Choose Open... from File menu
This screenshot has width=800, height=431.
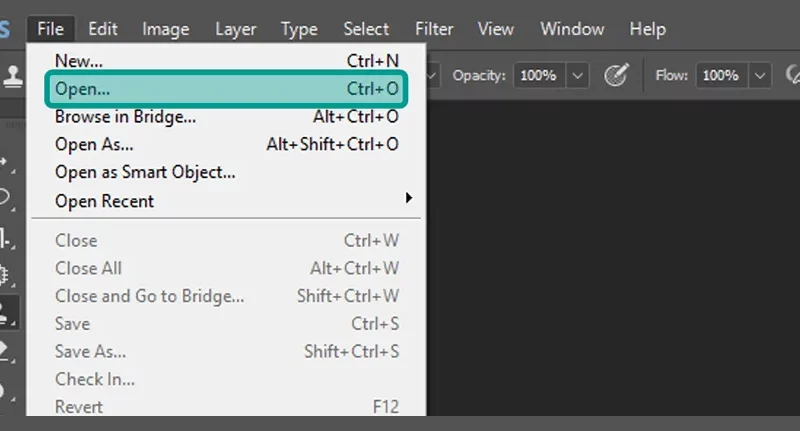click(227, 89)
